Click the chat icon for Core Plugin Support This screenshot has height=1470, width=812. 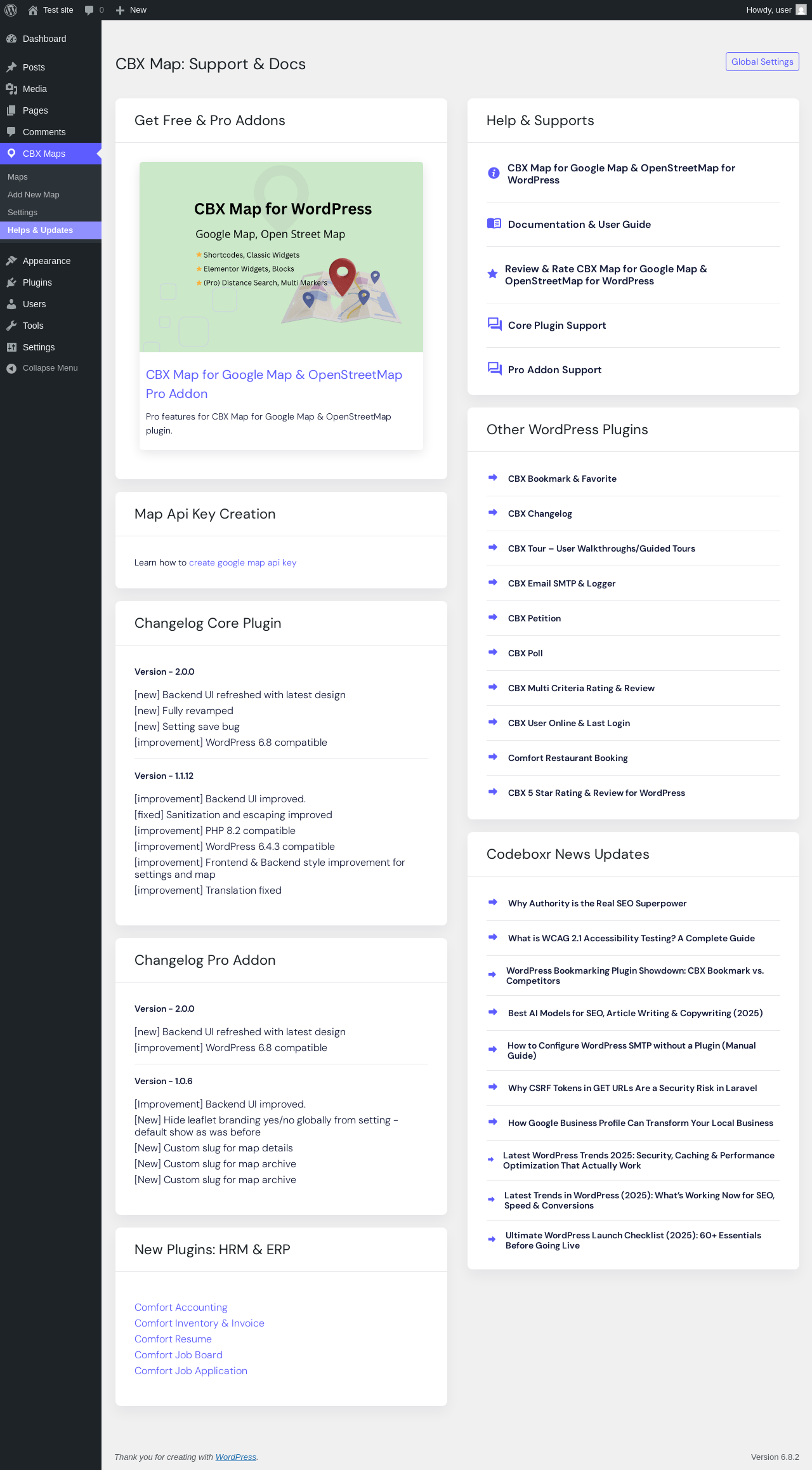click(494, 324)
